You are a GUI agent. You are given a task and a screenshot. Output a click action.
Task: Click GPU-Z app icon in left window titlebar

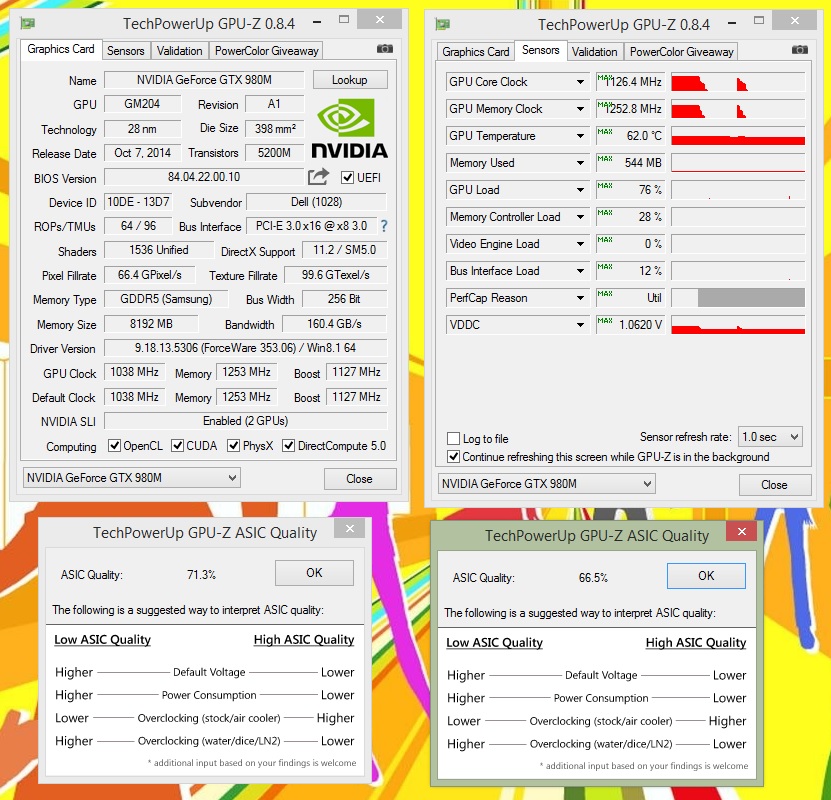coord(27,23)
